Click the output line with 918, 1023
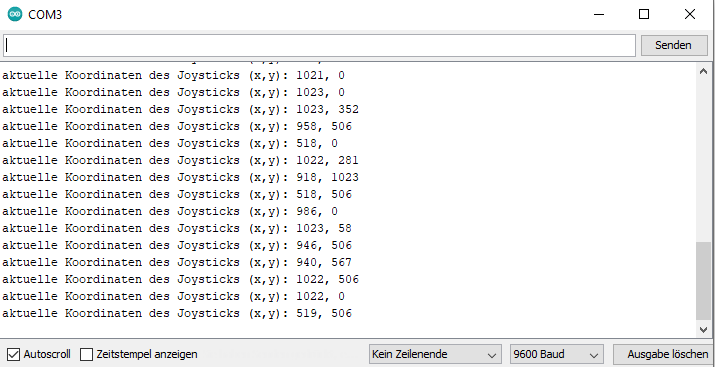The image size is (715, 367). point(180,177)
